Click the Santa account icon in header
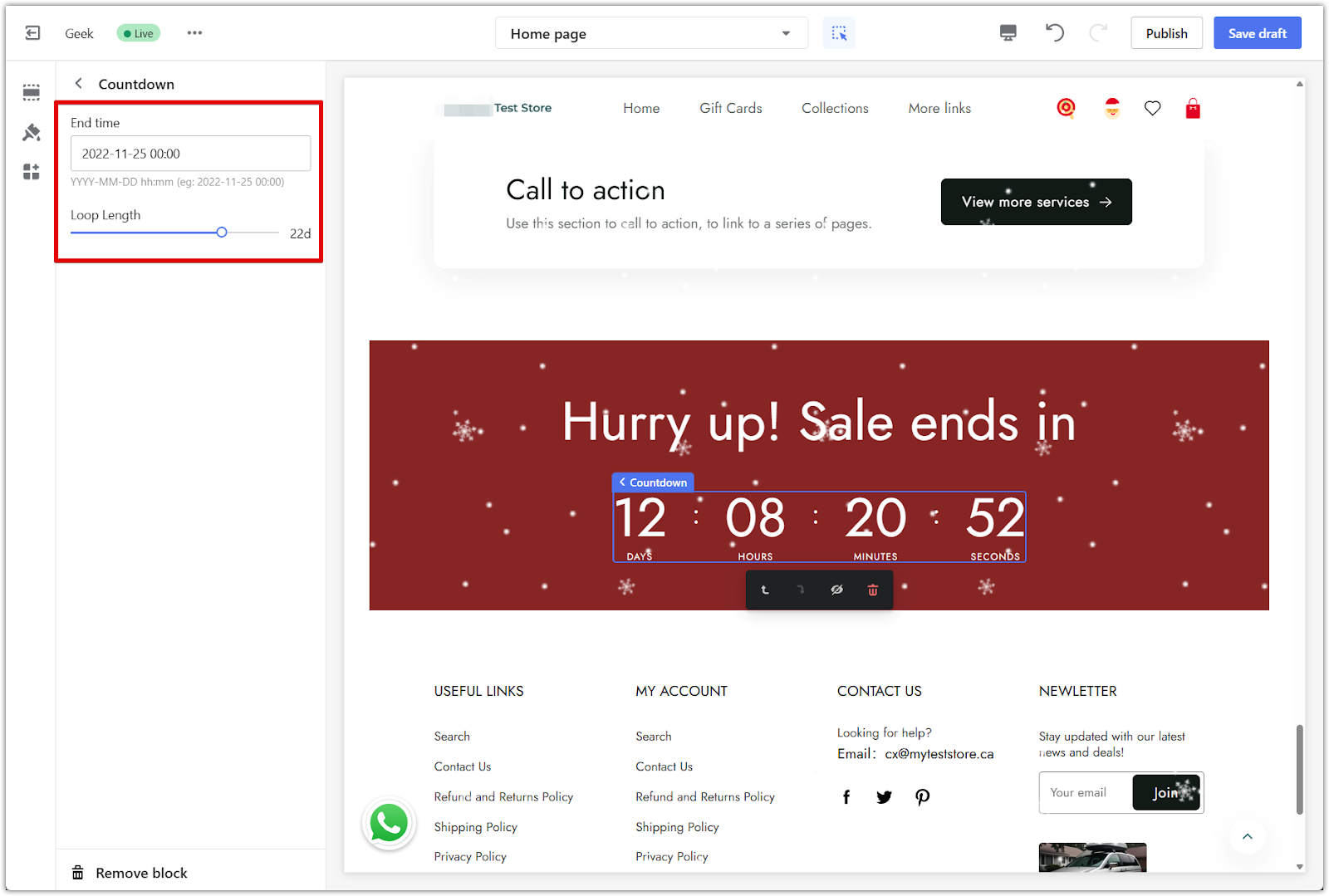 [1112, 108]
